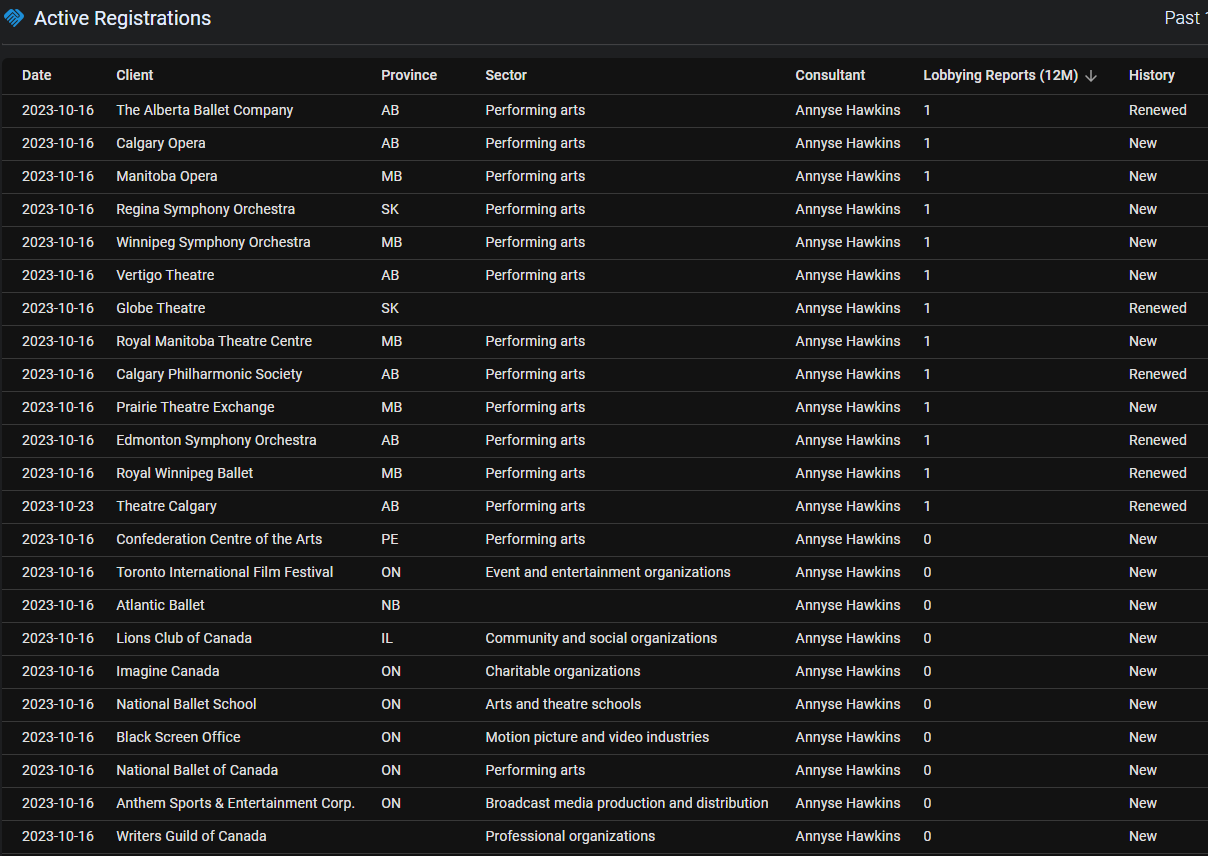The height and width of the screenshot is (856, 1208).
Task: Click the IL province cell
Action: click(387, 638)
